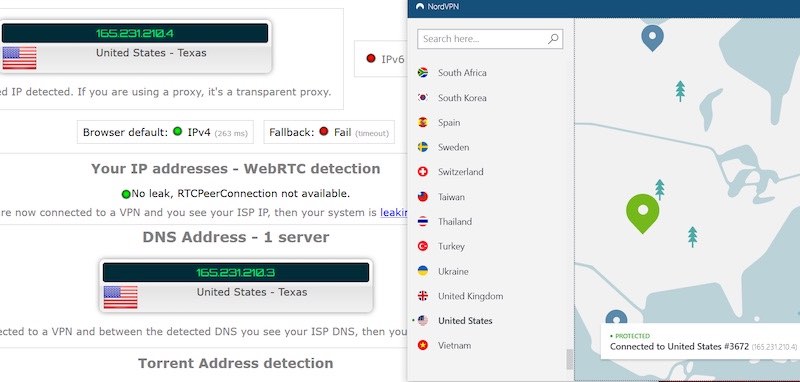Click the IP address 165.231.210.4 display
The width and height of the screenshot is (800, 382).
(x=135, y=34)
